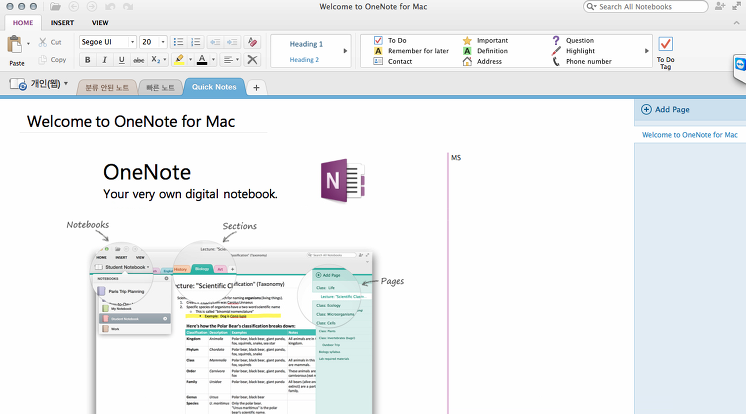This screenshot has height=414, width=746.
Task: Click the Forward arrow in title bar
Action: pyautogui.click(x=92, y=7)
